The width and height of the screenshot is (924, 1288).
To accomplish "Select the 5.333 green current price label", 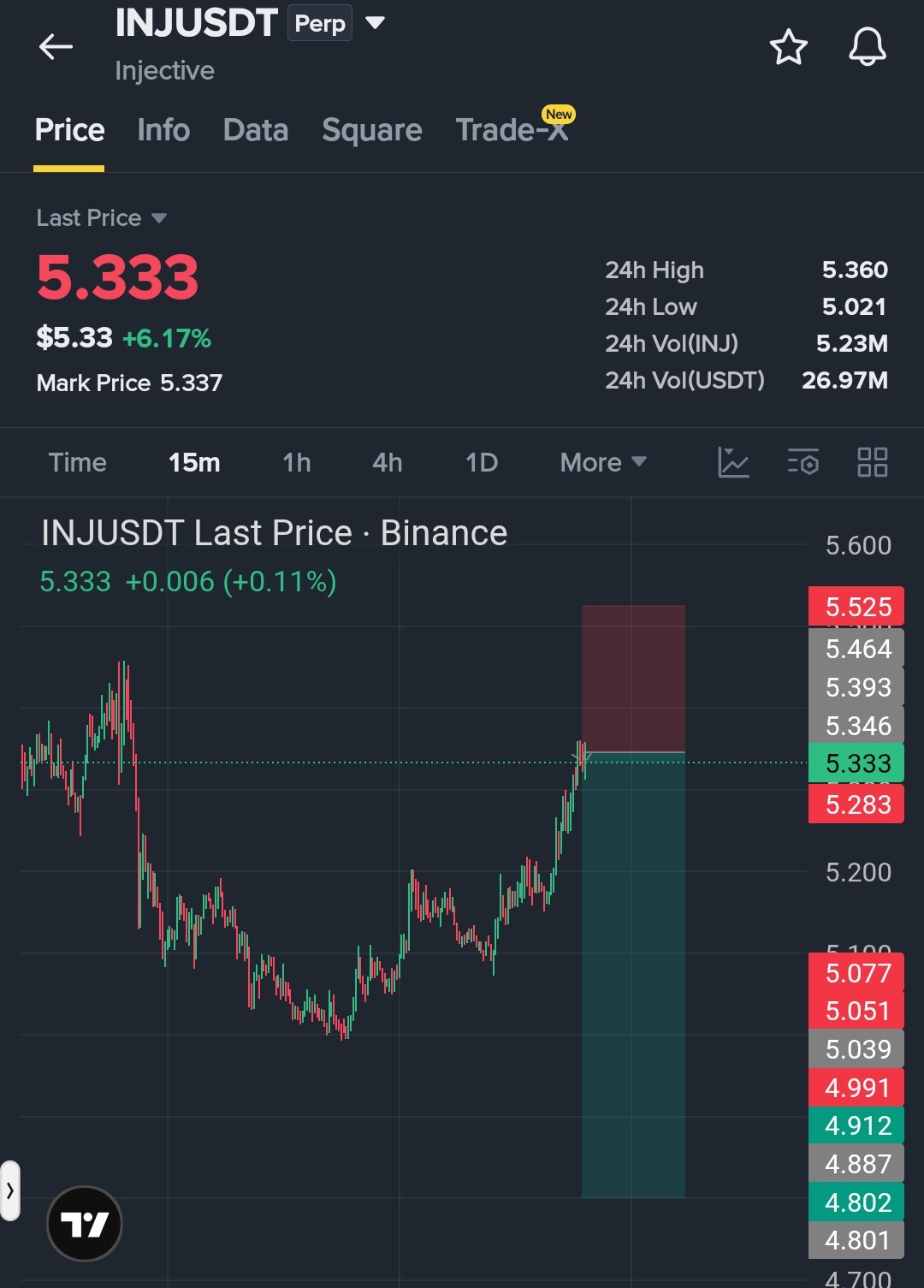I will click(x=856, y=763).
